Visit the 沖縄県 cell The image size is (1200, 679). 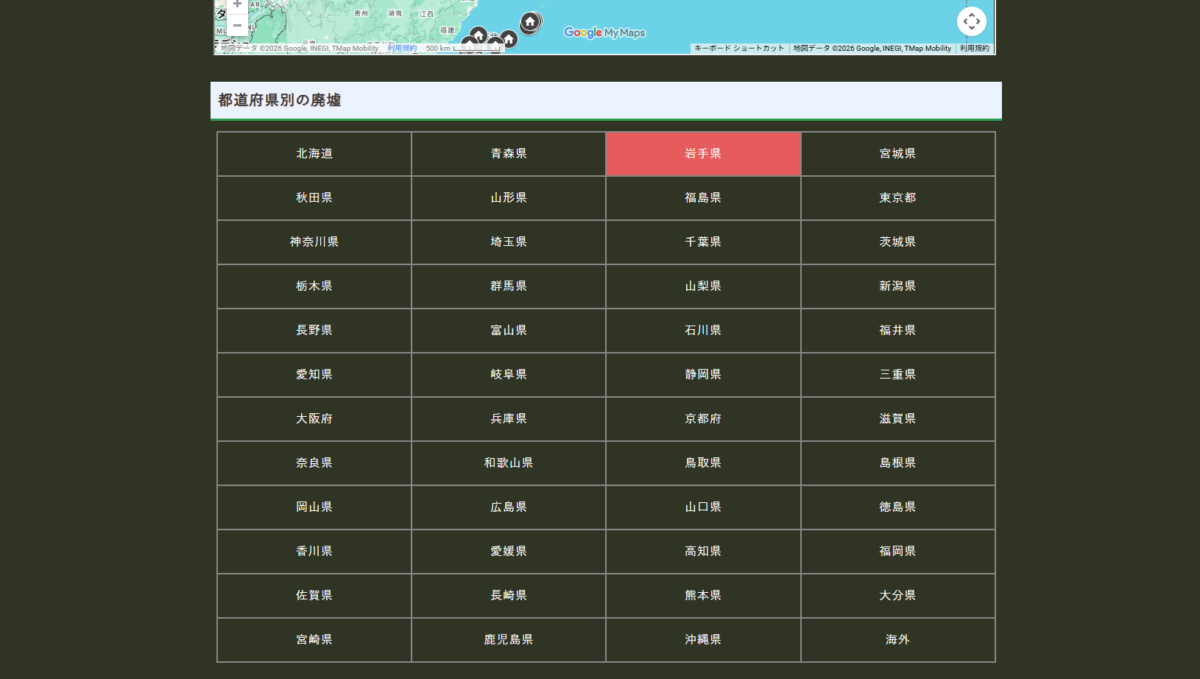pyautogui.click(x=703, y=639)
